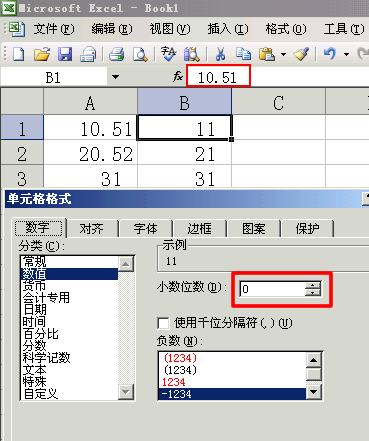Open a file with the folder icon
The width and height of the screenshot is (369, 441).
(x=42, y=54)
